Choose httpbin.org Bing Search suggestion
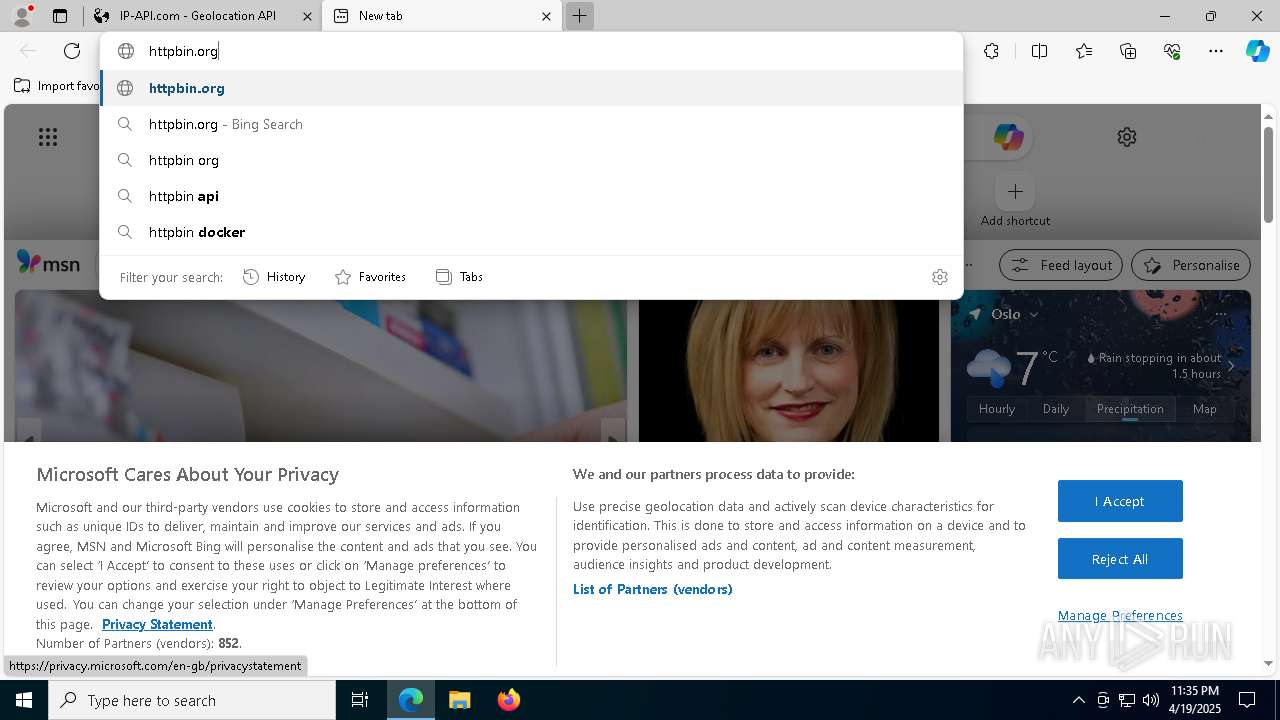Screen dimensions: 1280x720 (531, 124)
